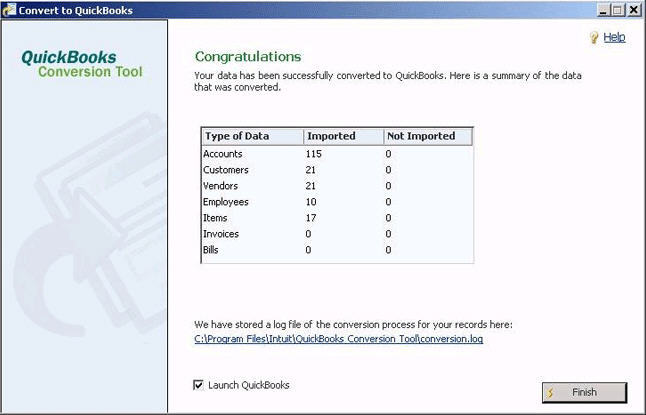This screenshot has width=646, height=415.
Task: Select the Accounts row label
Action: pos(223,154)
